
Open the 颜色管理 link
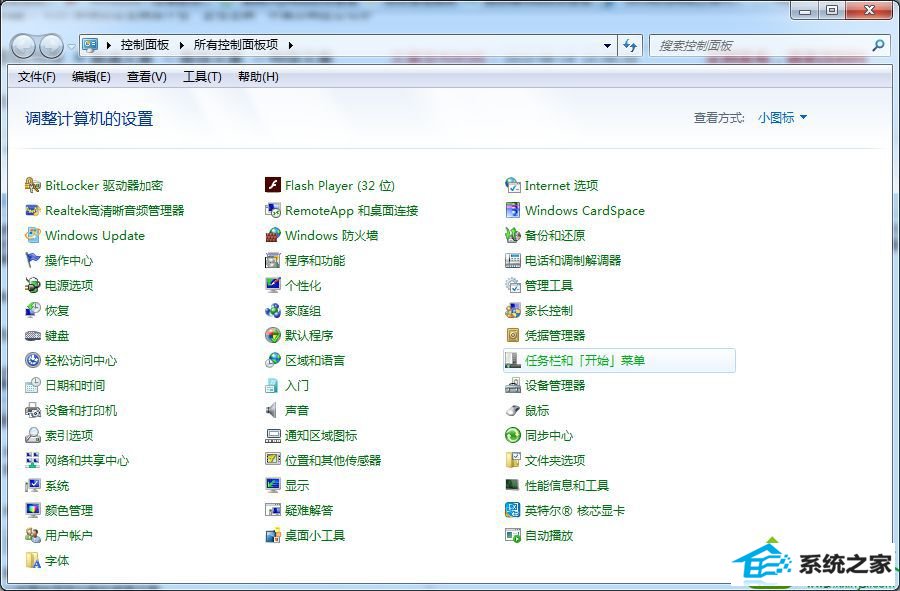69,510
